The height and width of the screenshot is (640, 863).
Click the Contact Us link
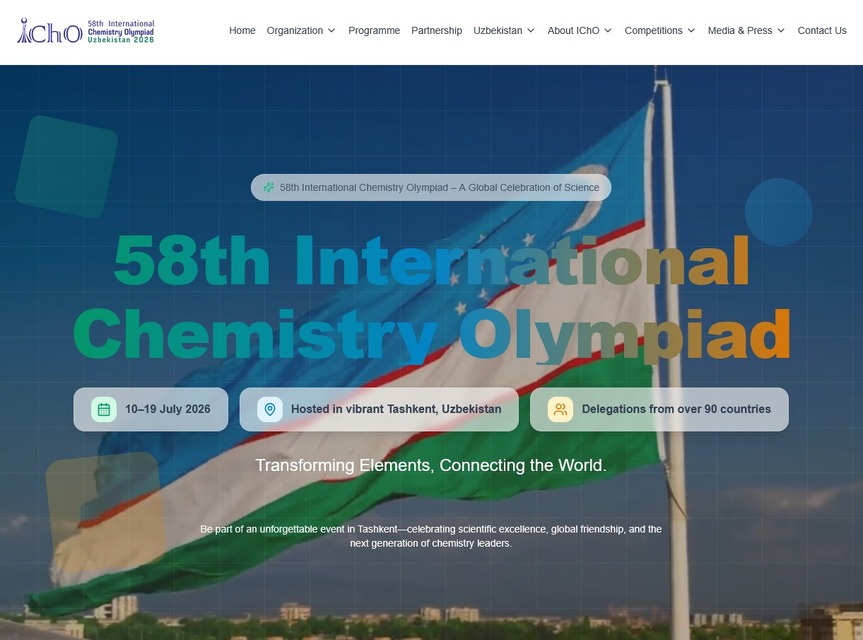click(x=821, y=31)
